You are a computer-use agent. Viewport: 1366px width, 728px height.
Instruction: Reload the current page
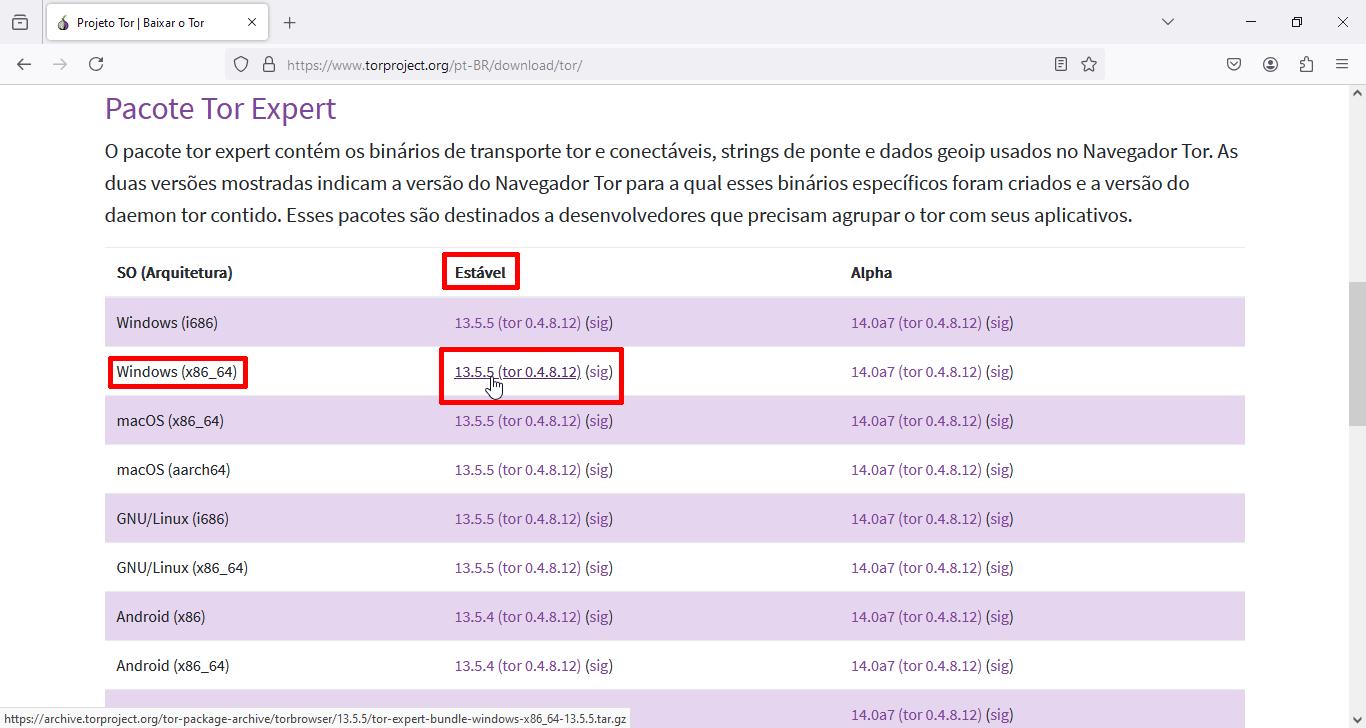click(96, 64)
